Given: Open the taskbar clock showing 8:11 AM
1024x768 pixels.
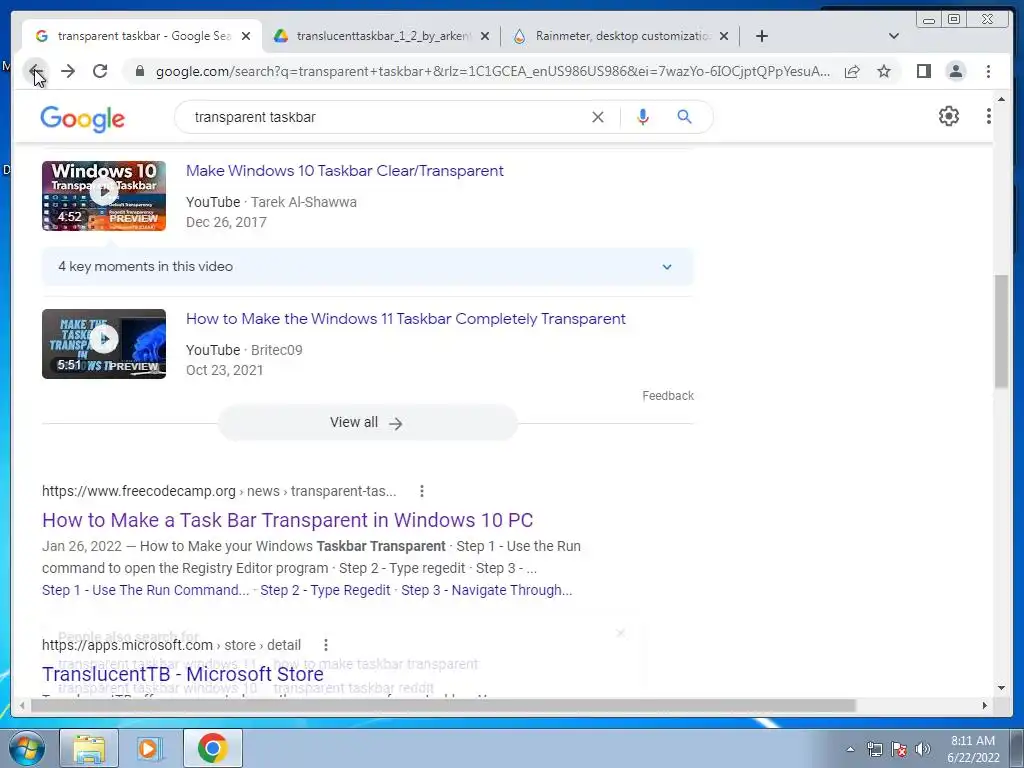Looking at the screenshot, I should (x=973, y=749).
